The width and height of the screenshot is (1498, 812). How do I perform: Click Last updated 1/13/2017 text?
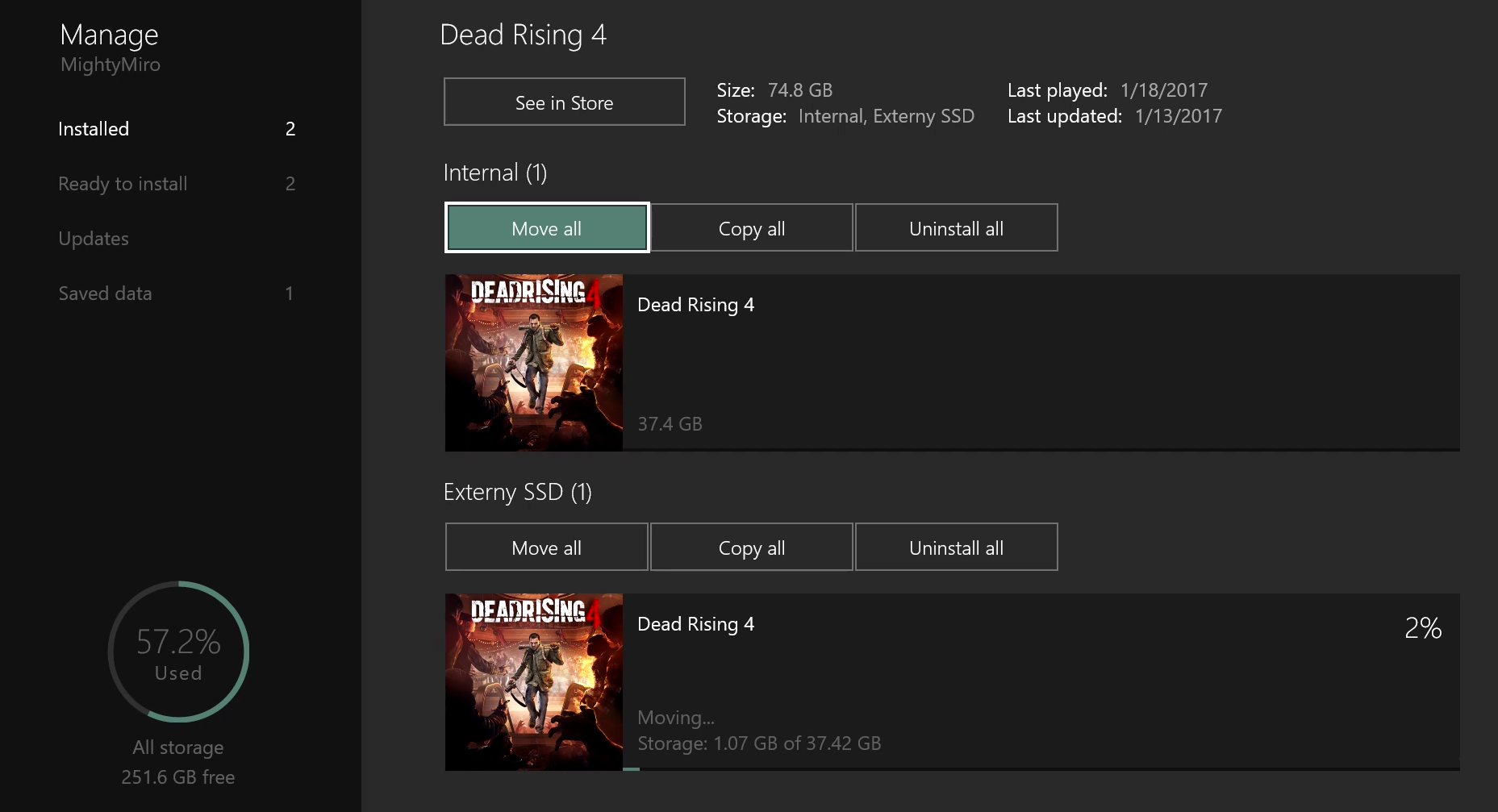[1115, 116]
